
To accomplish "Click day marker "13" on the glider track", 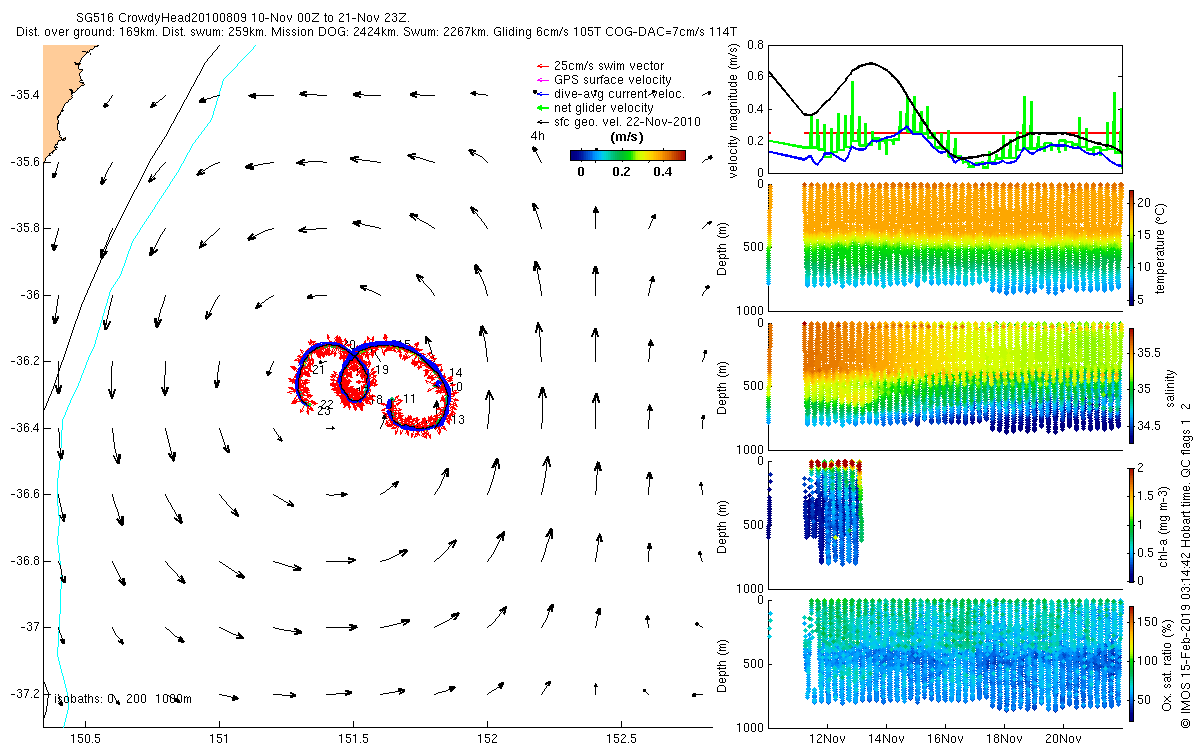I will tap(458, 420).
